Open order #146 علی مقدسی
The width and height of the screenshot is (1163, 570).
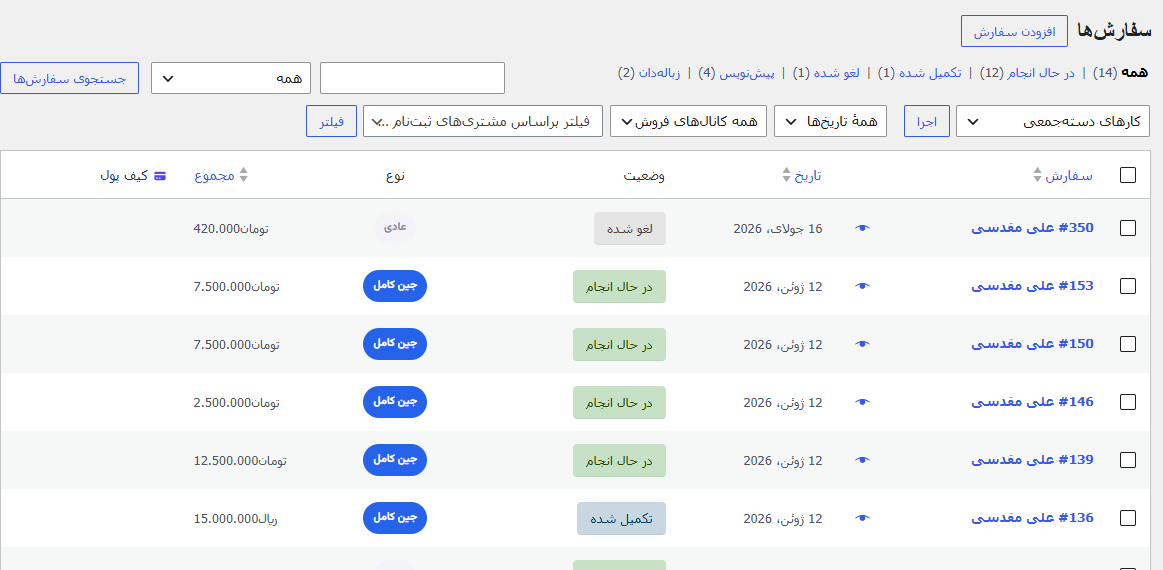[1032, 402]
